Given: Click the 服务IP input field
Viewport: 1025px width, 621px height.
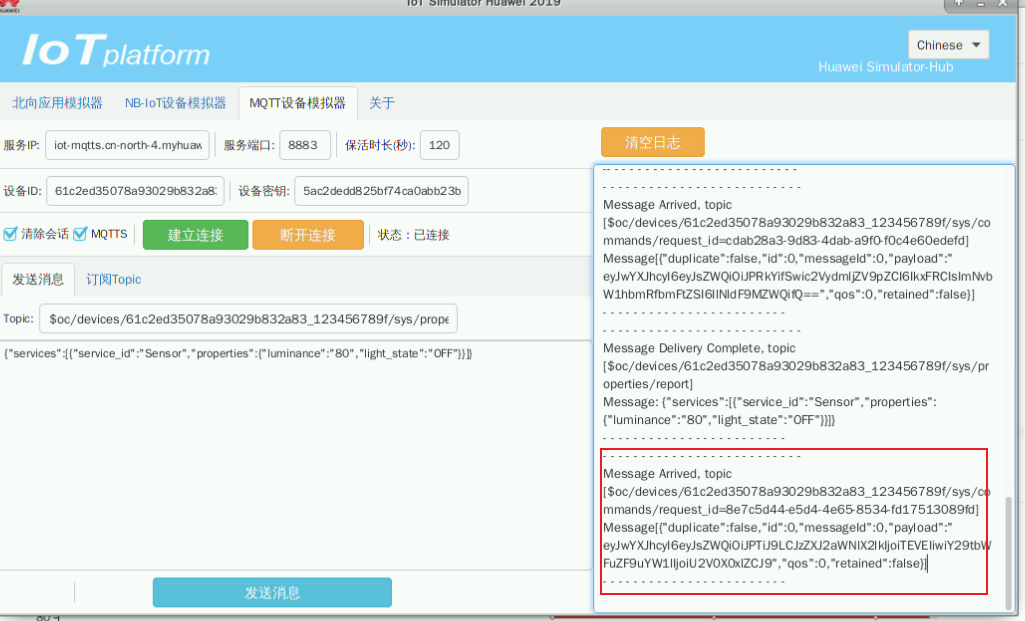Looking at the screenshot, I should (127, 145).
